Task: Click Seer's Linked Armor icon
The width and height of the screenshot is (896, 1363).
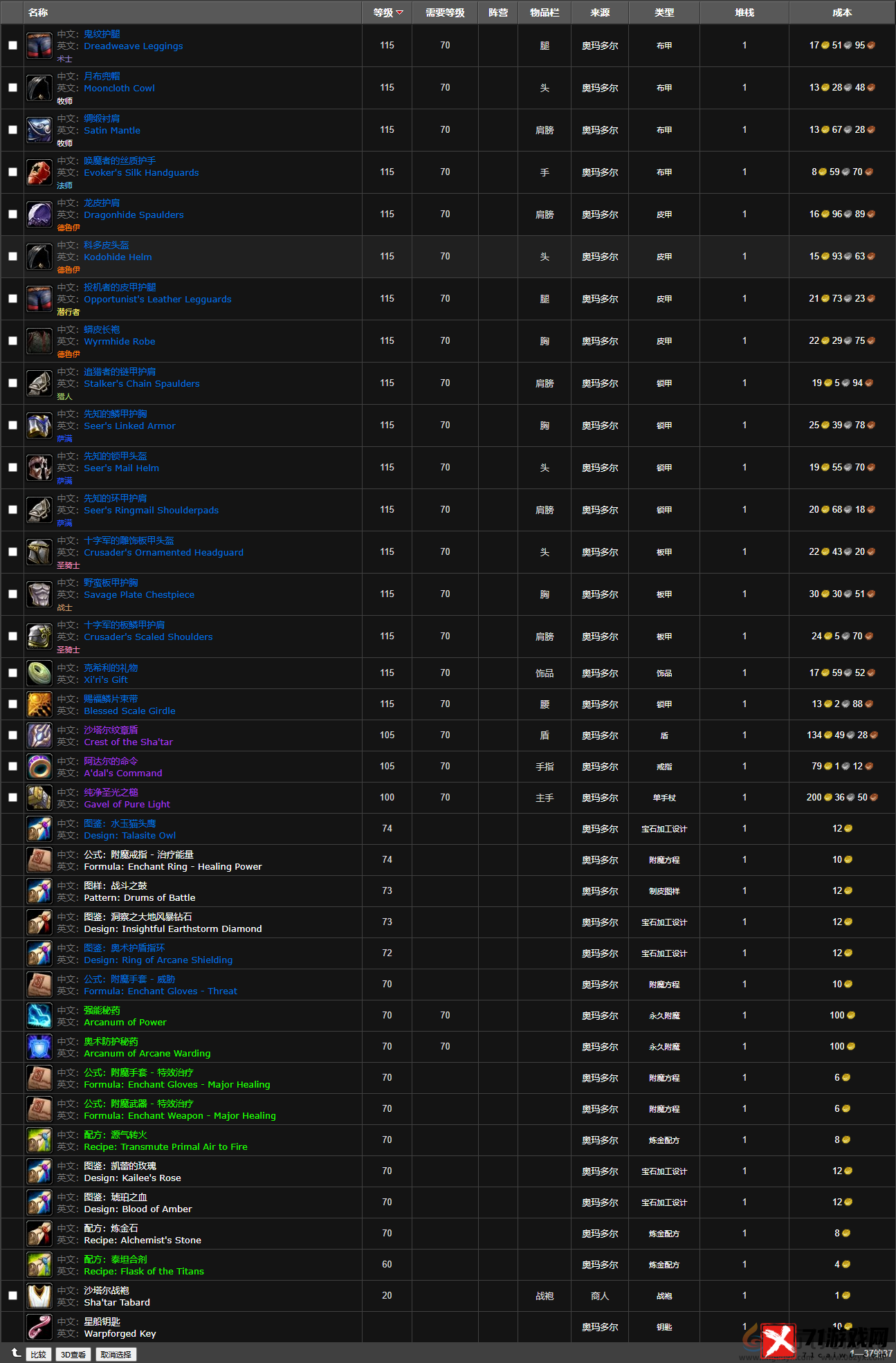Action: pos(39,426)
